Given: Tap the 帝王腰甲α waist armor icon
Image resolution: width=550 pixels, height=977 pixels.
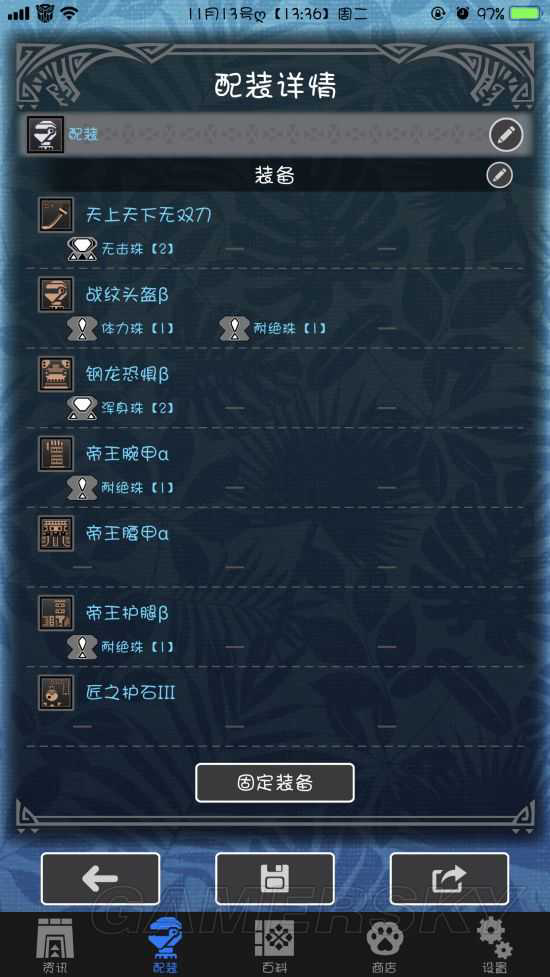Looking at the screenshot, I should [x=56, y=533].
